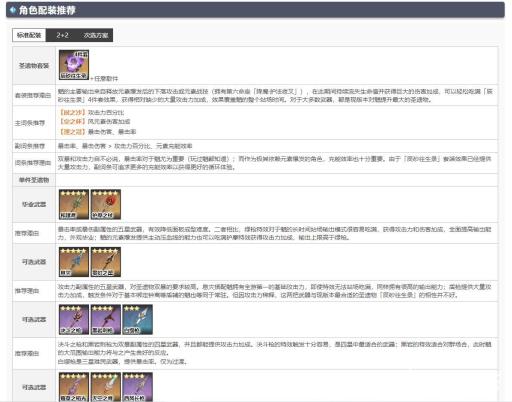Click the 圣遗物套装 row label
The image size is (512, 402).
pos(34,66)
